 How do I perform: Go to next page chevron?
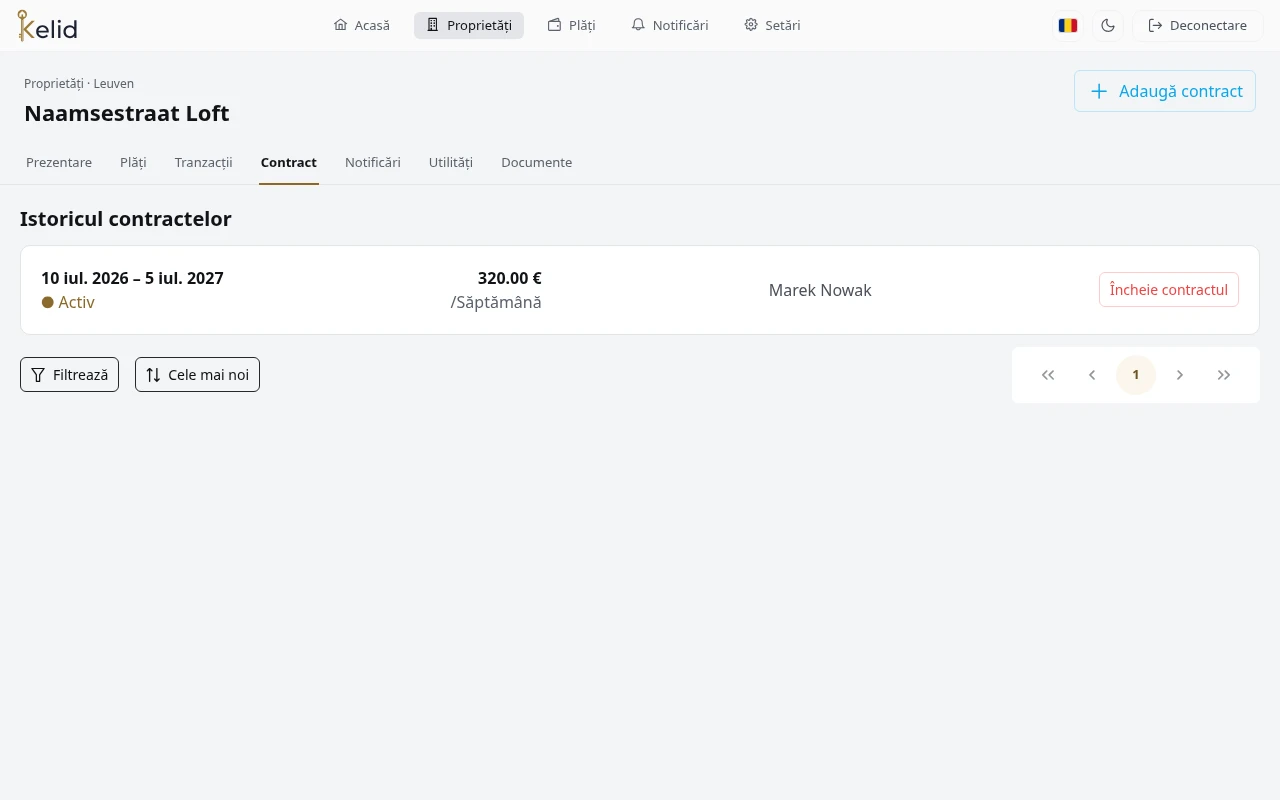pyautogui.click(x=1180, y=375)
